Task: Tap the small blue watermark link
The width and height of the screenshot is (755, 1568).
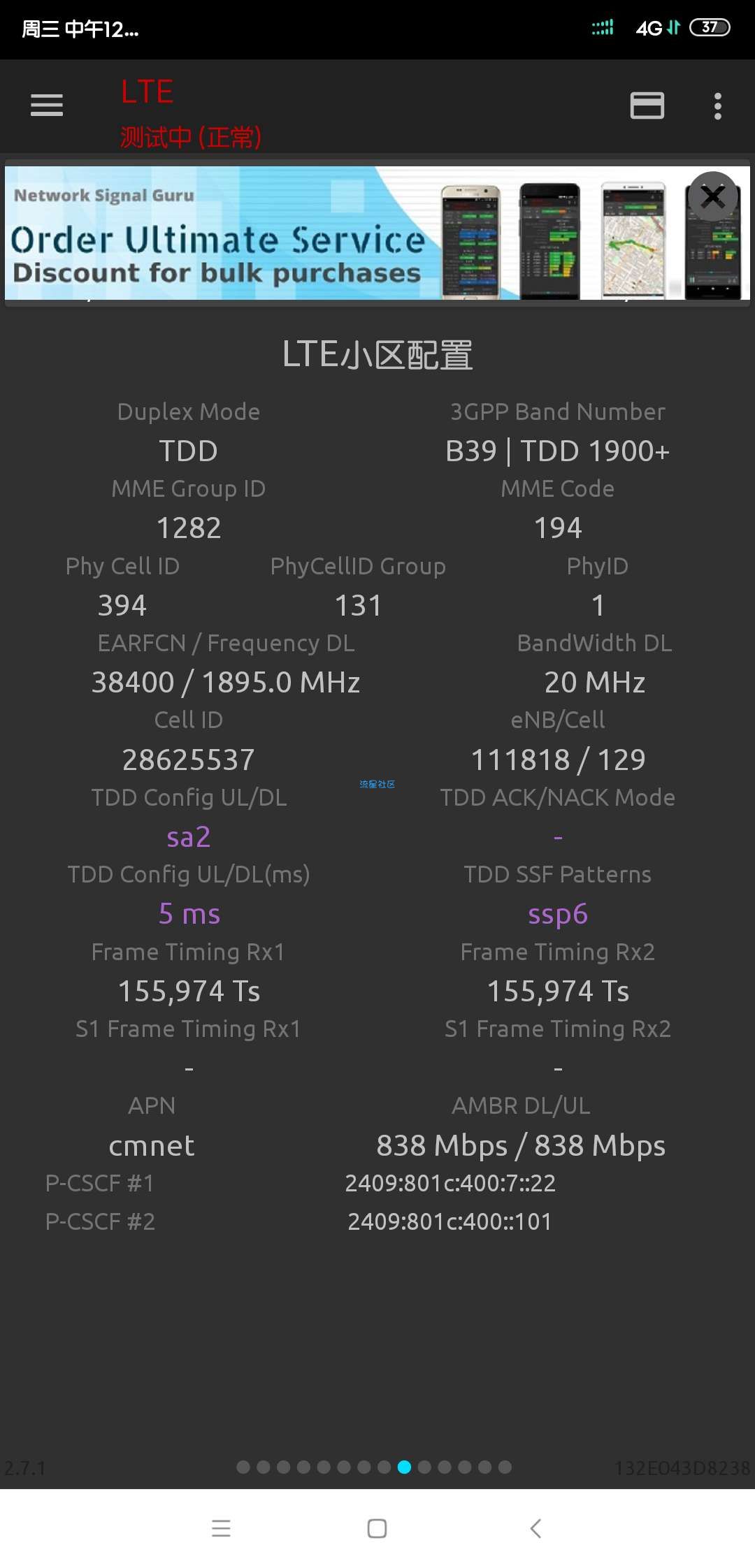Action: click(x=377, y=784)
